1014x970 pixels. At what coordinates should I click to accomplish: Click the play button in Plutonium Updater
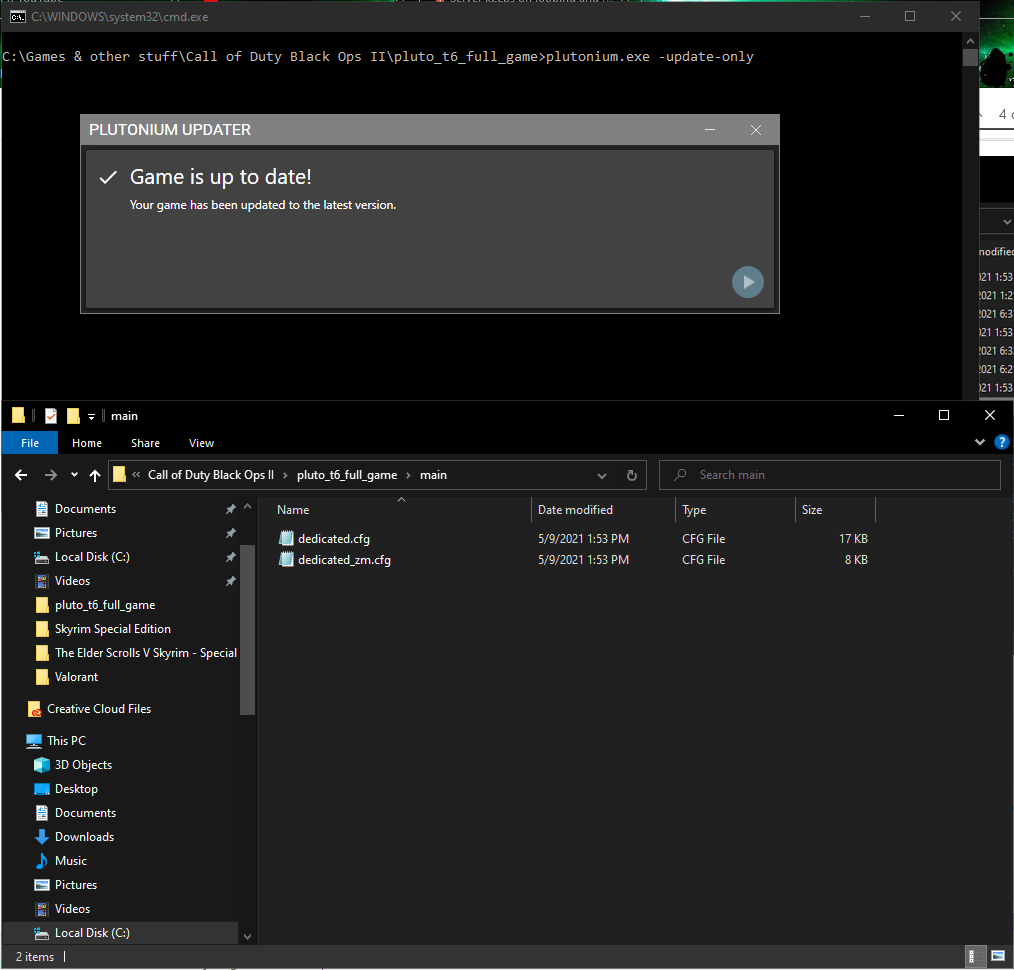tap(748, 282)
